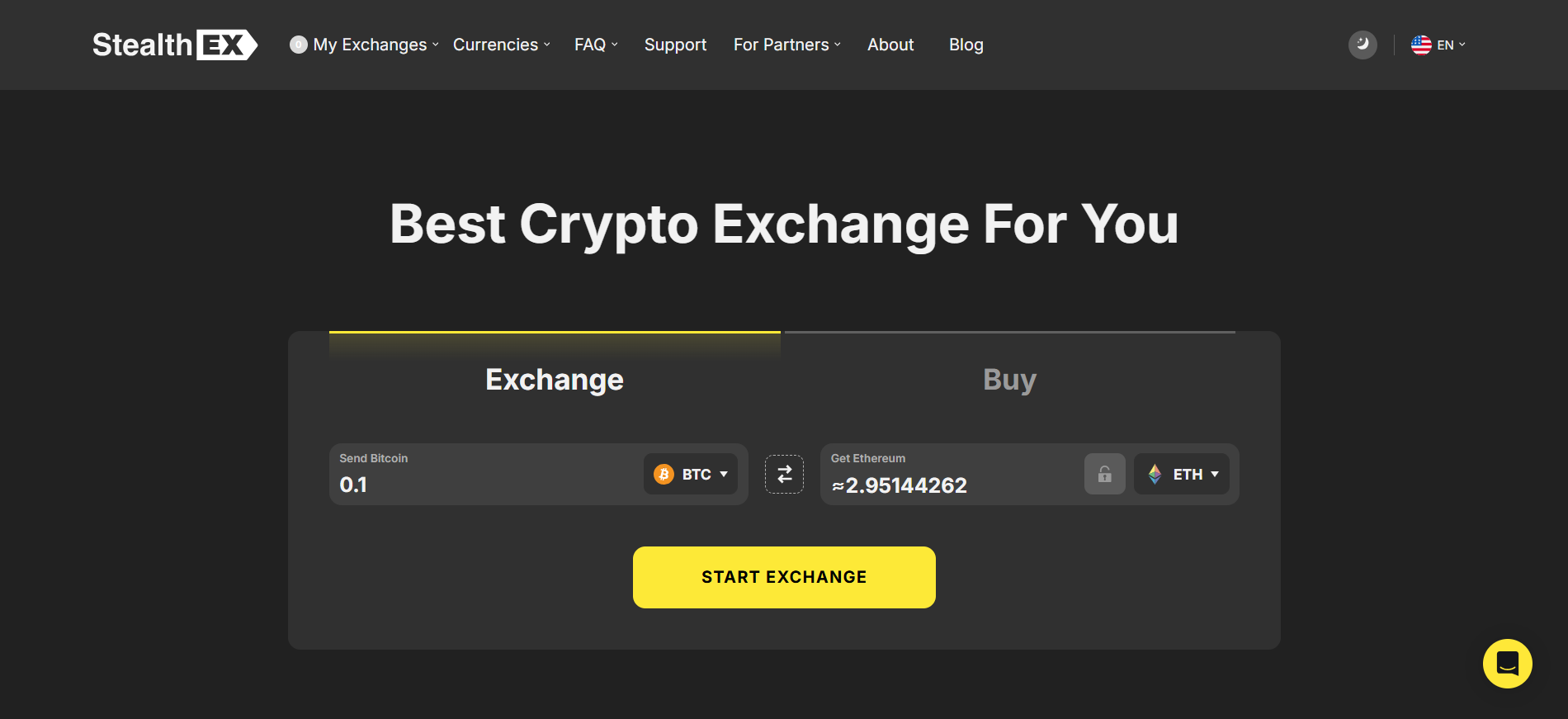Swap the send and receive currencies
This screenshot has width=1568, height=719.
783,474
